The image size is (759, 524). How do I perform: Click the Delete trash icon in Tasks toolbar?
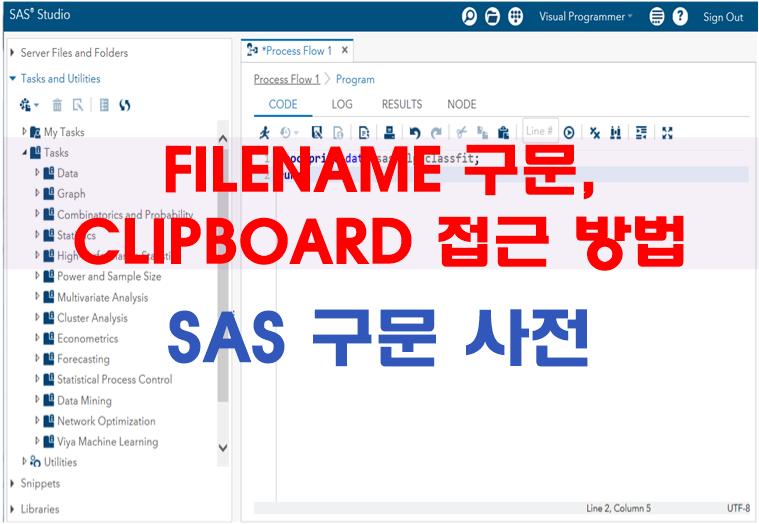(57, 105)
